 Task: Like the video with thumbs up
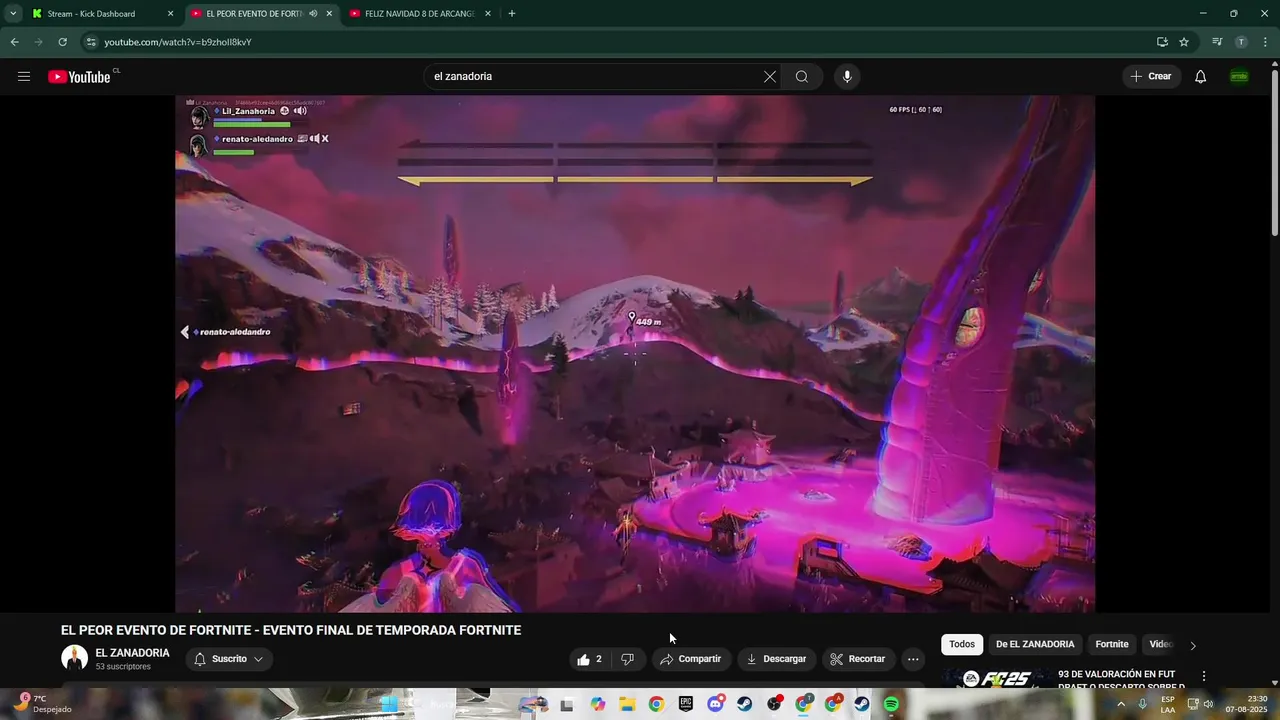[590, 659]
